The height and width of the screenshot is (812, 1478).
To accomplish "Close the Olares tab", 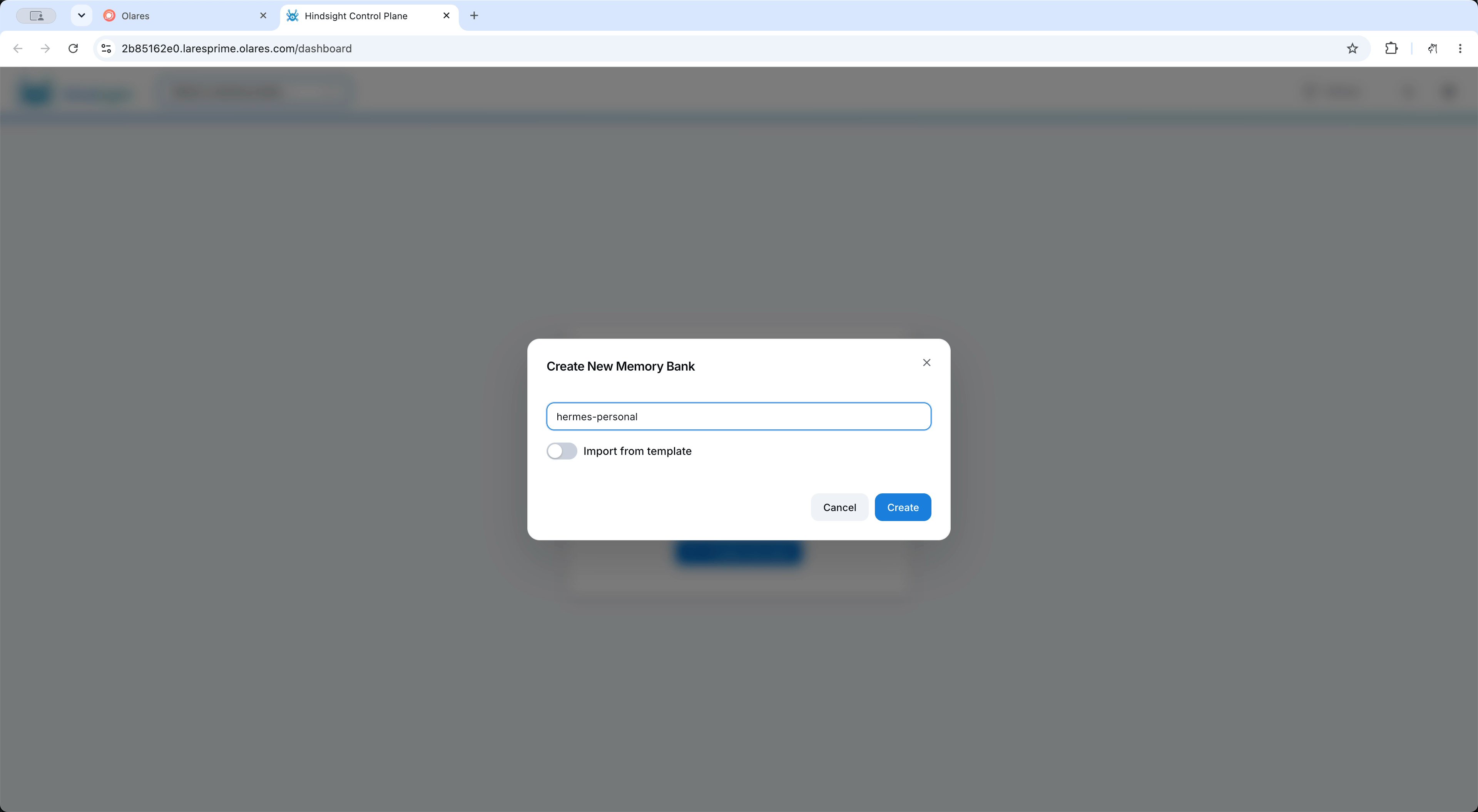I will click(x=263, y=15).
